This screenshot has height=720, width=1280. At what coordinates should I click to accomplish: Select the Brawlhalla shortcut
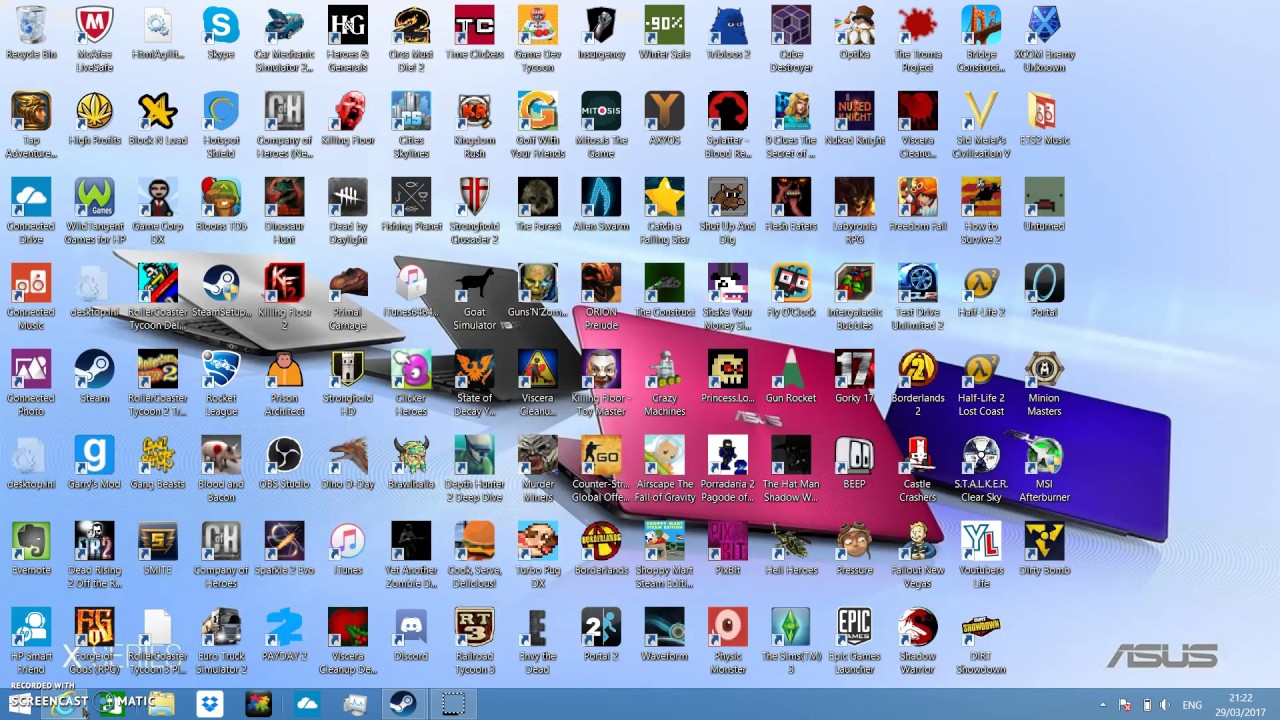pyautogui.click(x=411, y=463)
